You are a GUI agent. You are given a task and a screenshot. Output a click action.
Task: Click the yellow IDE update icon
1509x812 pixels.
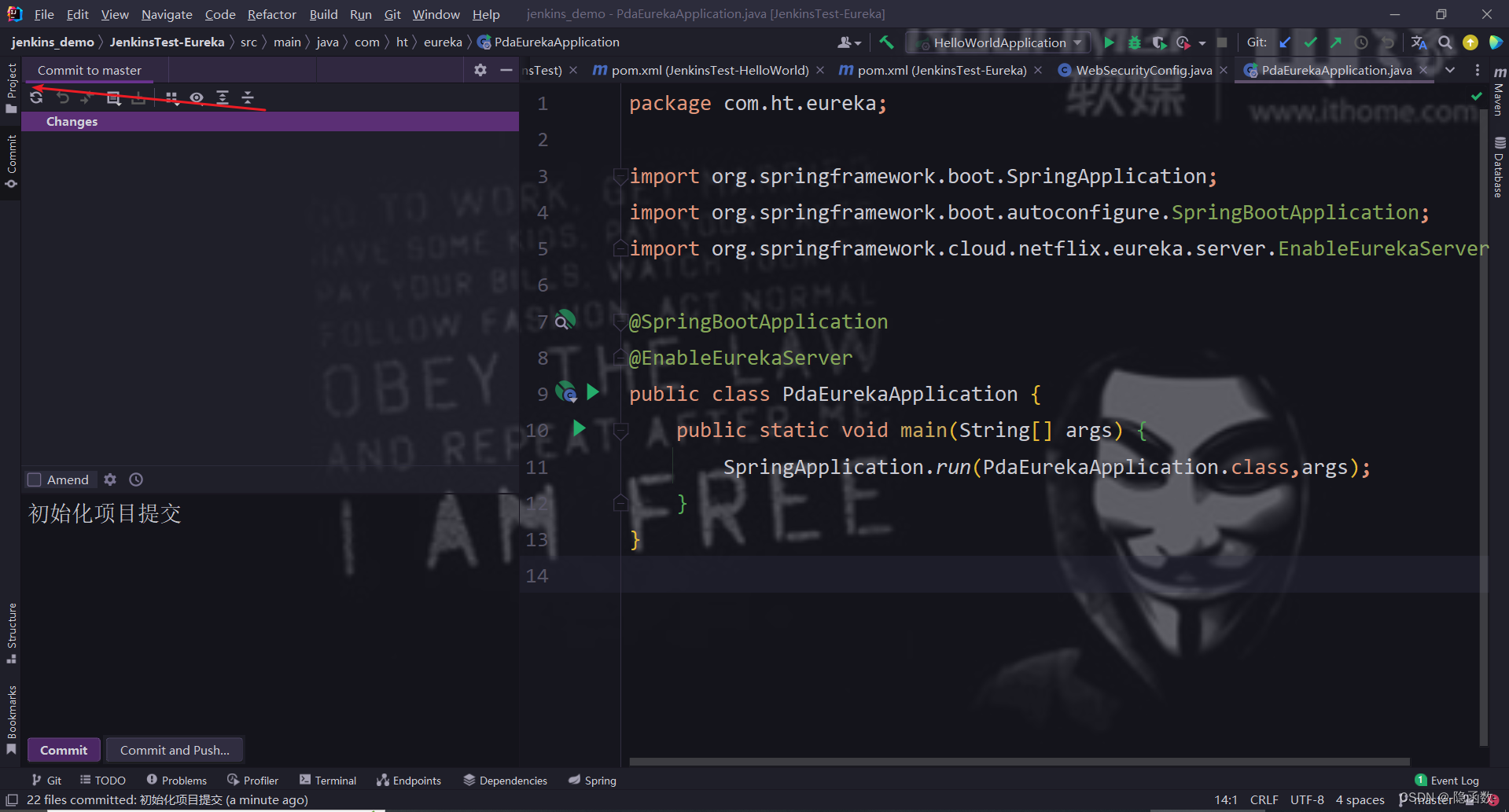(1470, 42)
